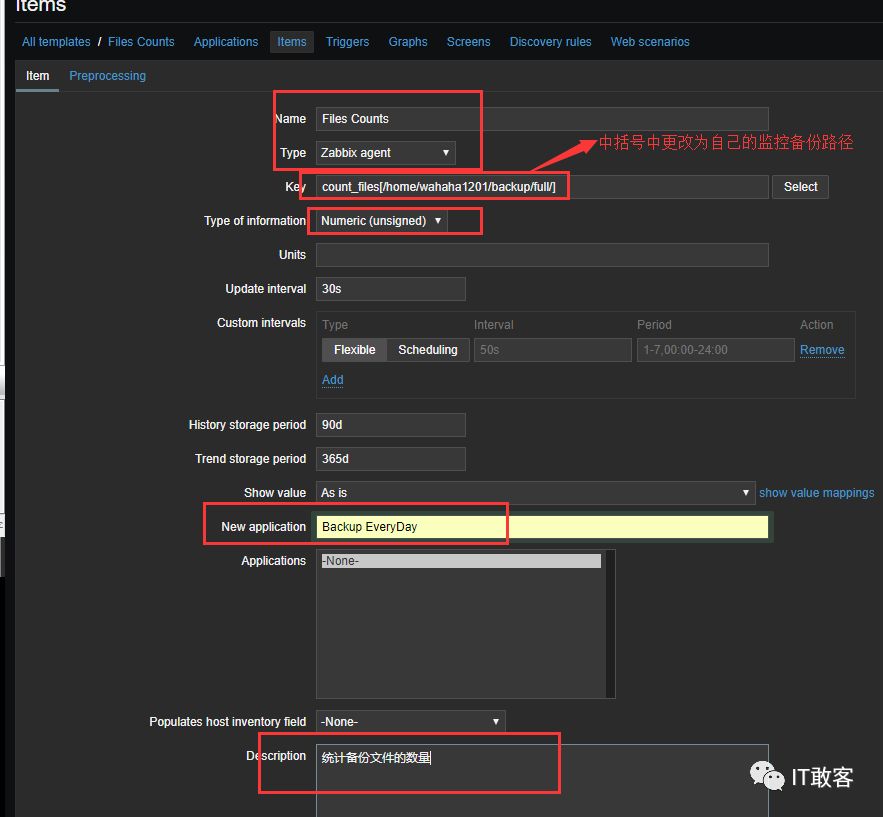Viewport: 883px width, 817px height.
Task: Open the Type dropdown showing Zabbix agent
Action: (x=385, y=153)
